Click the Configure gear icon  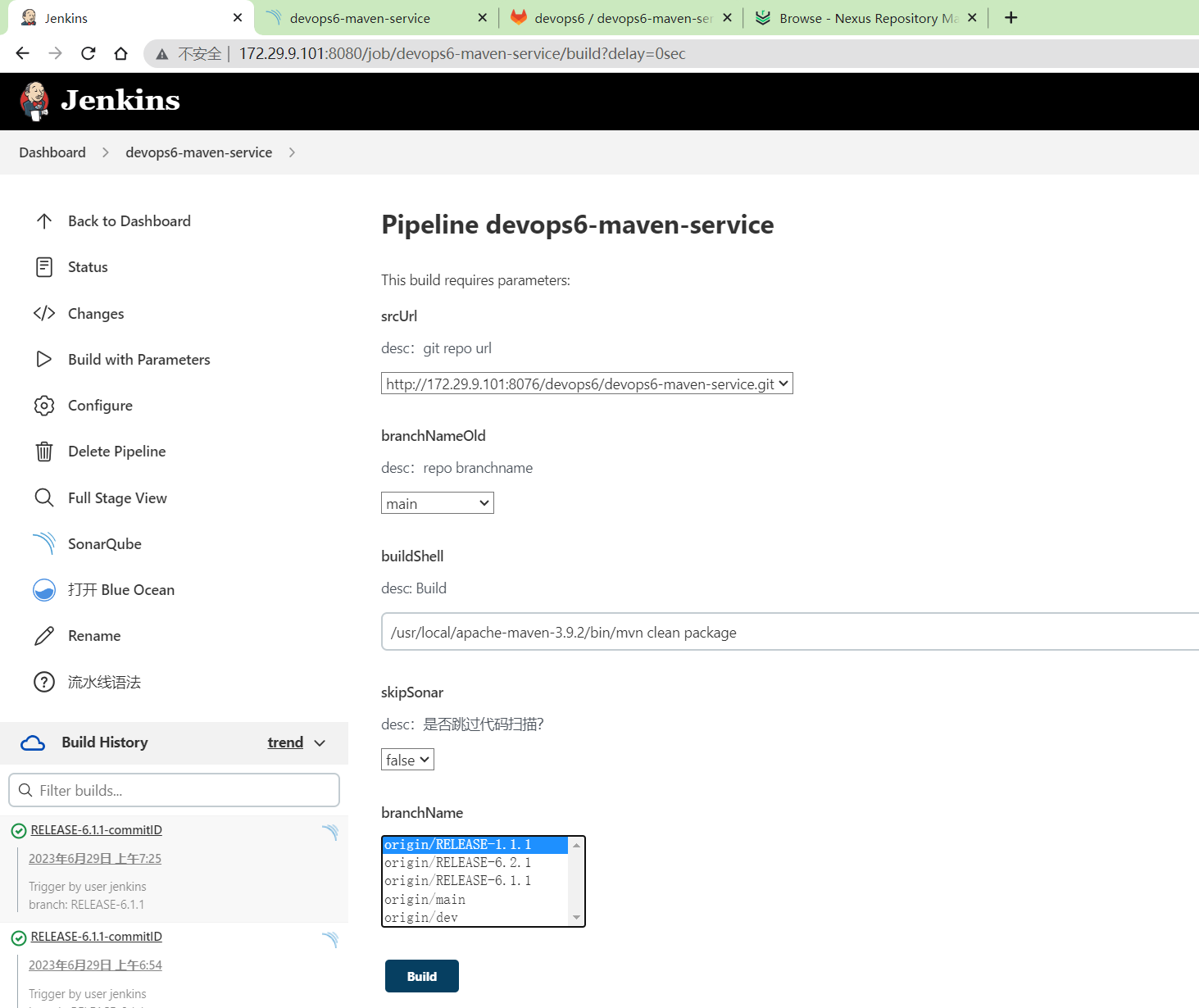(x=44, y=406)
